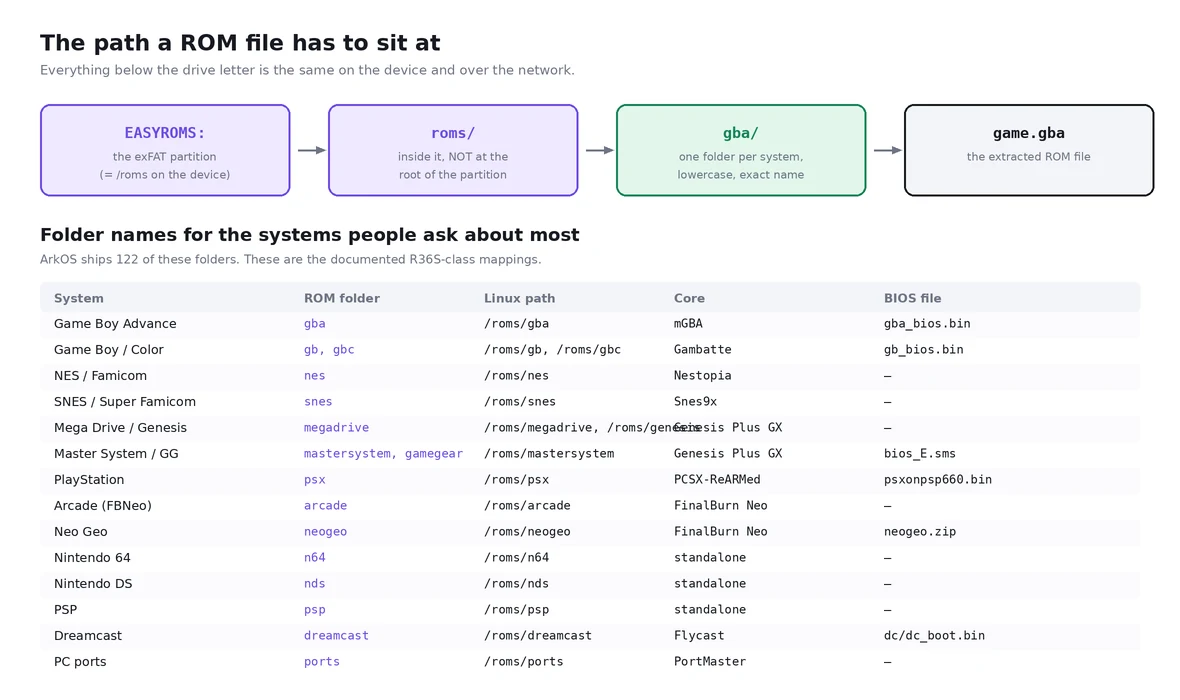Screen dimensions: 1180x700
Task: Click the "Nestopia" core cell
Action: pos(702,376)
